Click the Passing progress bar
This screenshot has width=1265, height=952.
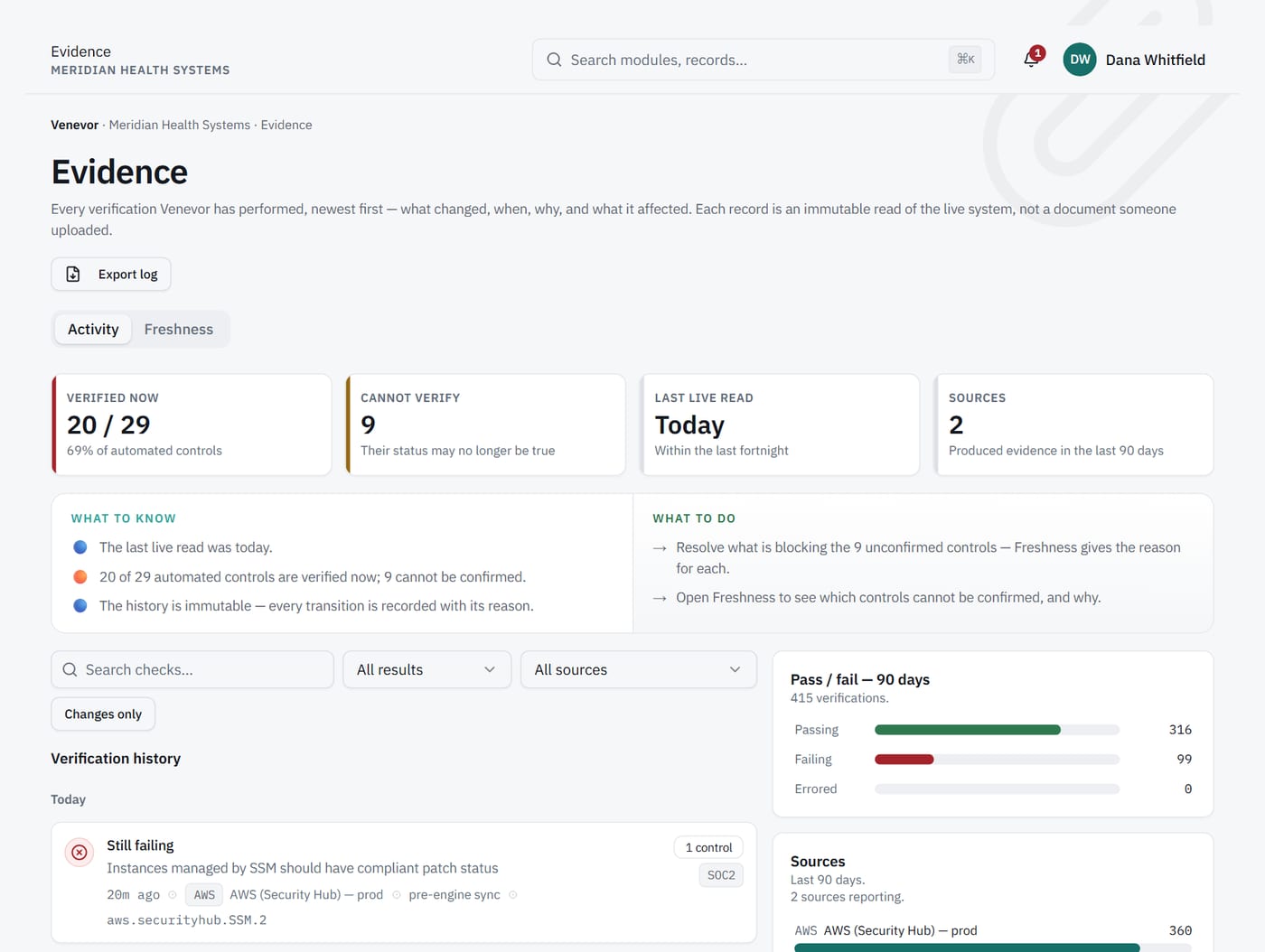point(997,730)
